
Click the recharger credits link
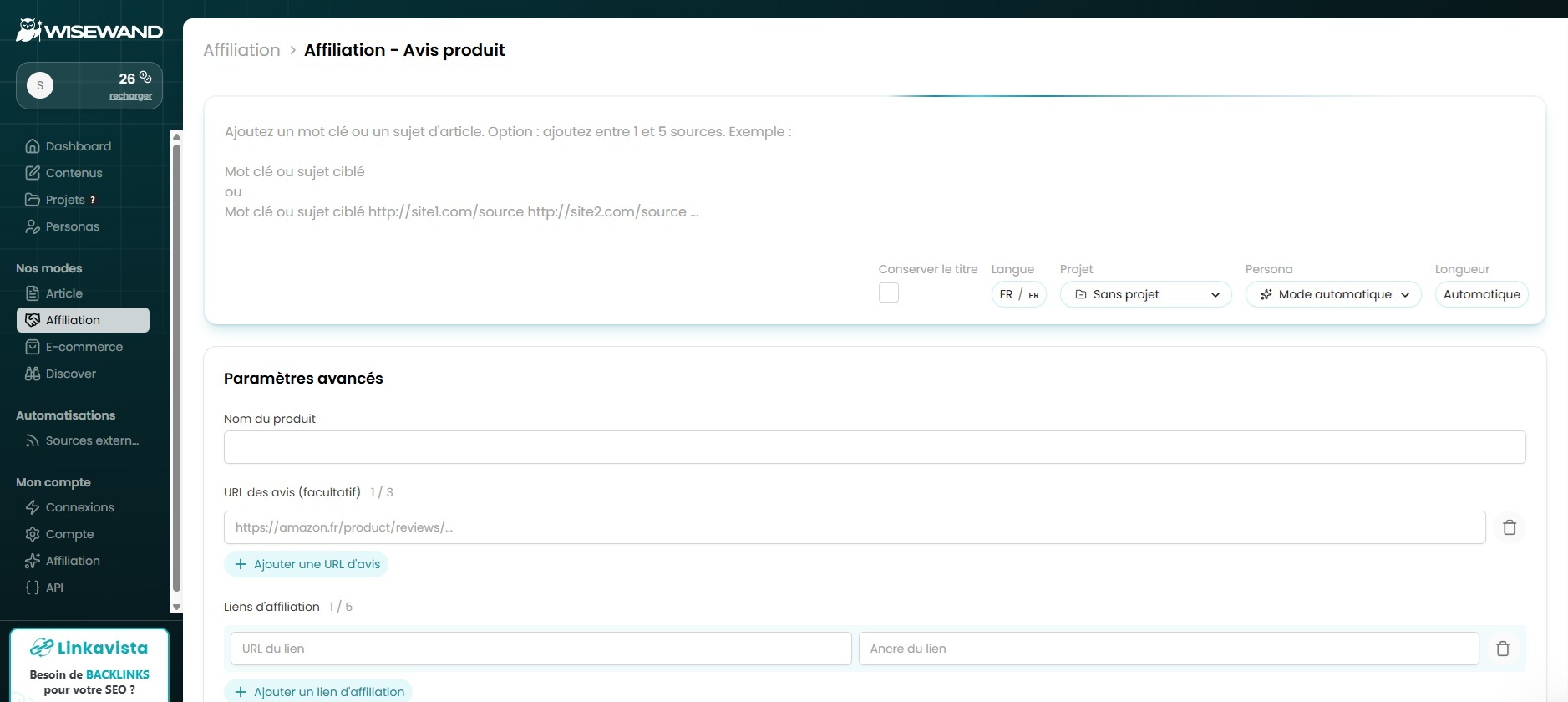[x=130, y=96]
